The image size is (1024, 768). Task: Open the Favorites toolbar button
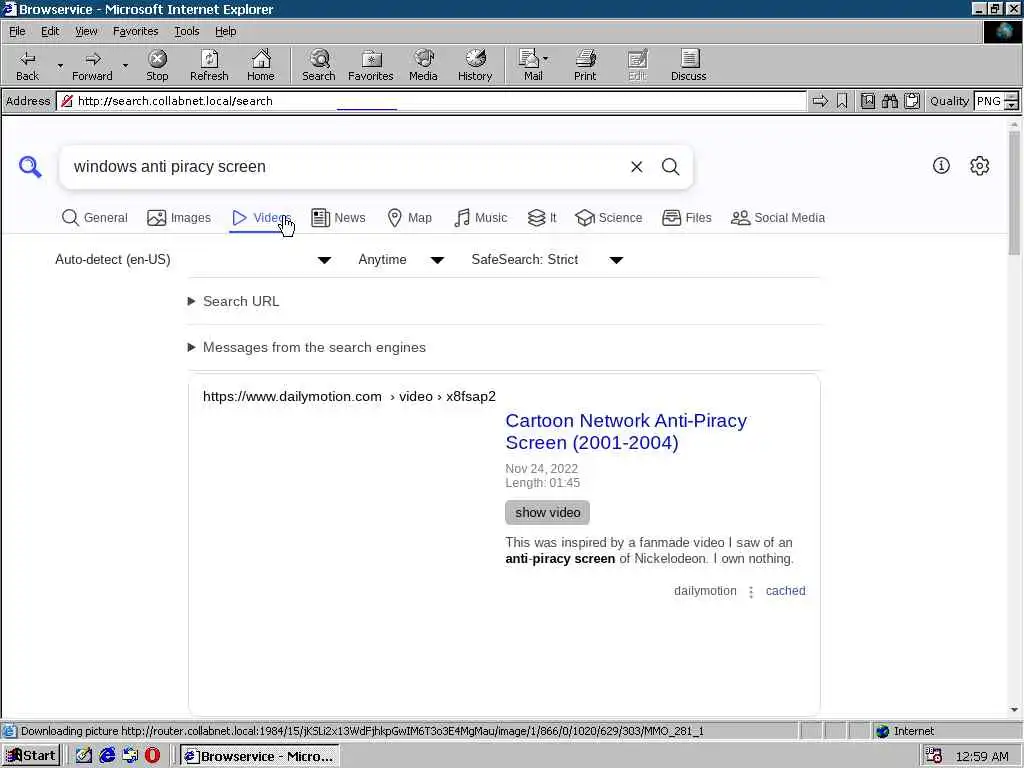[370, 65]
